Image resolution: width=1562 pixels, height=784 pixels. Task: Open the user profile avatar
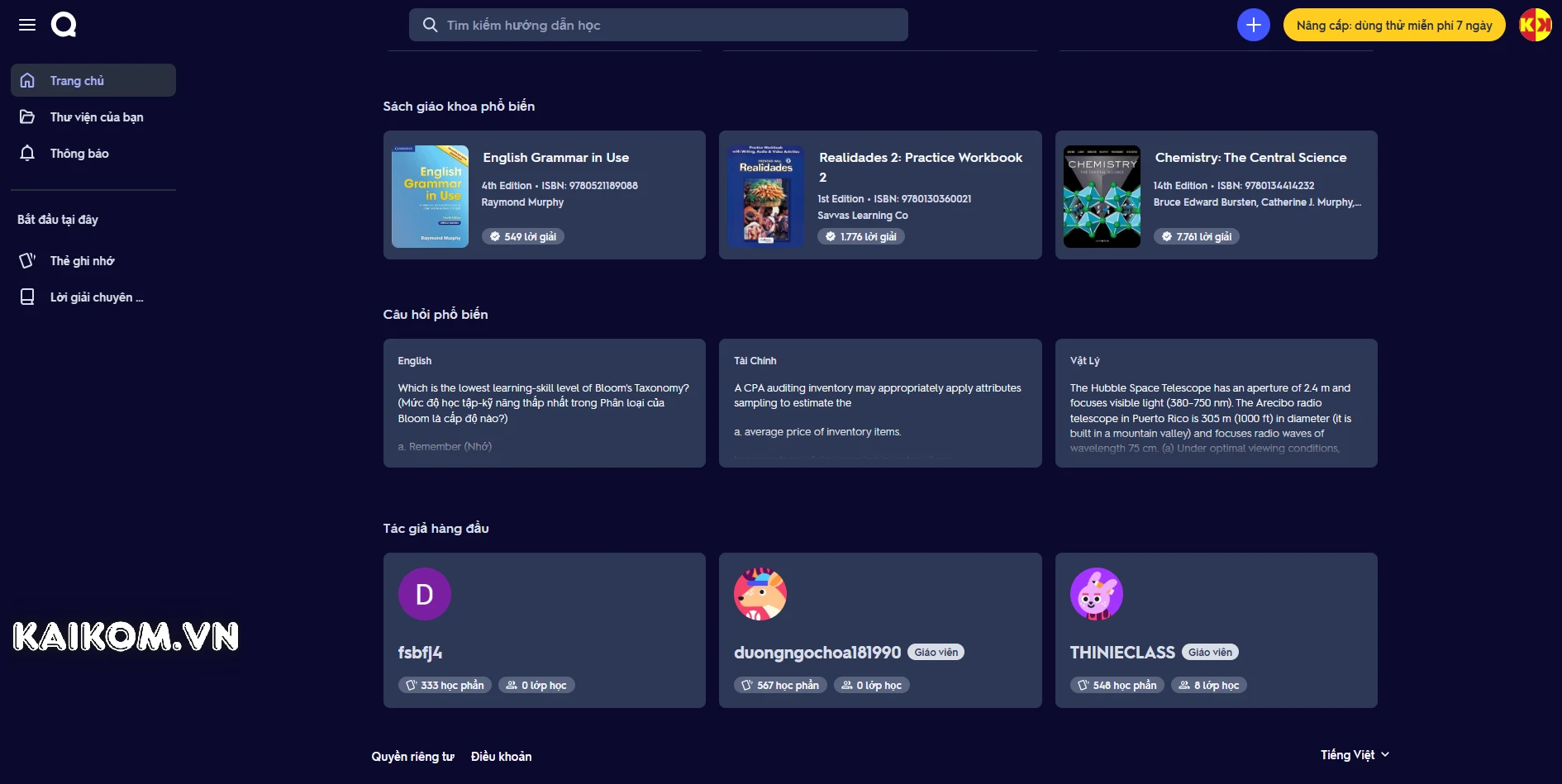point(1535,25)
